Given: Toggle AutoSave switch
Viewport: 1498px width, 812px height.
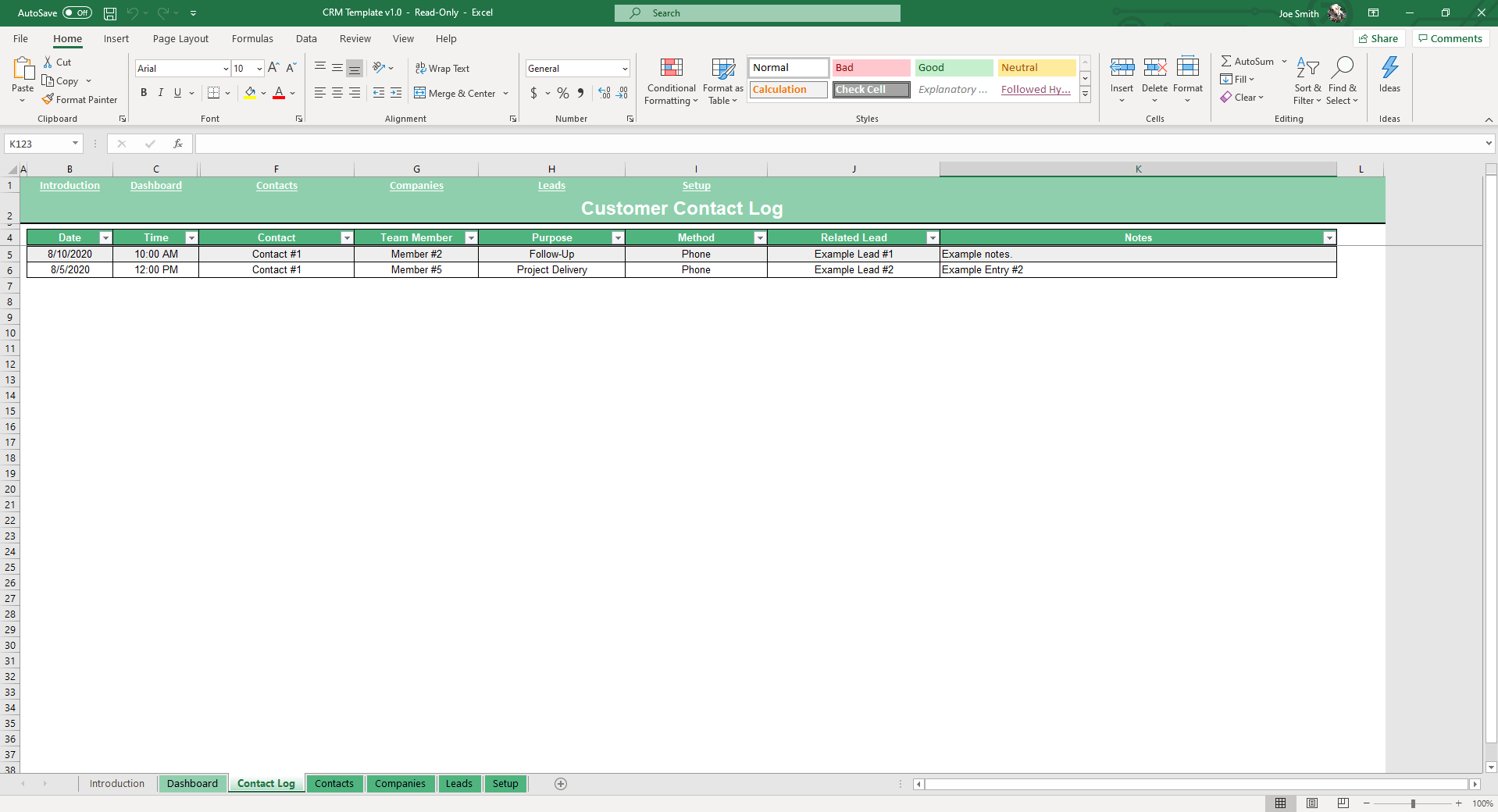Looking at the screenshot, I should (x=77, y=13).
